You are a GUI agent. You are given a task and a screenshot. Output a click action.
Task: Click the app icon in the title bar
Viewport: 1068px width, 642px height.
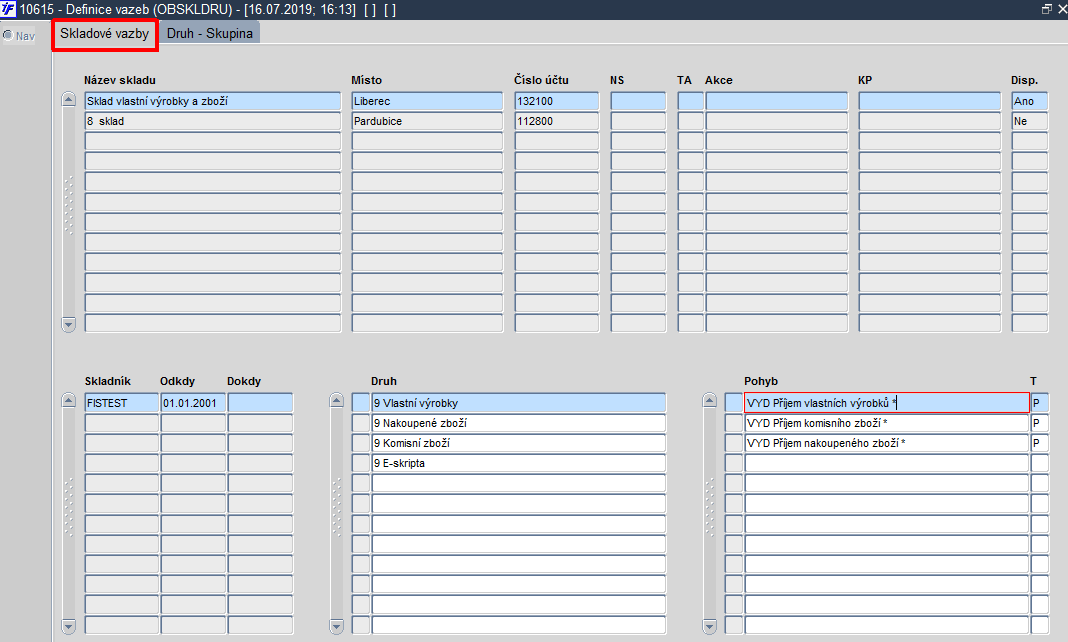8,9
